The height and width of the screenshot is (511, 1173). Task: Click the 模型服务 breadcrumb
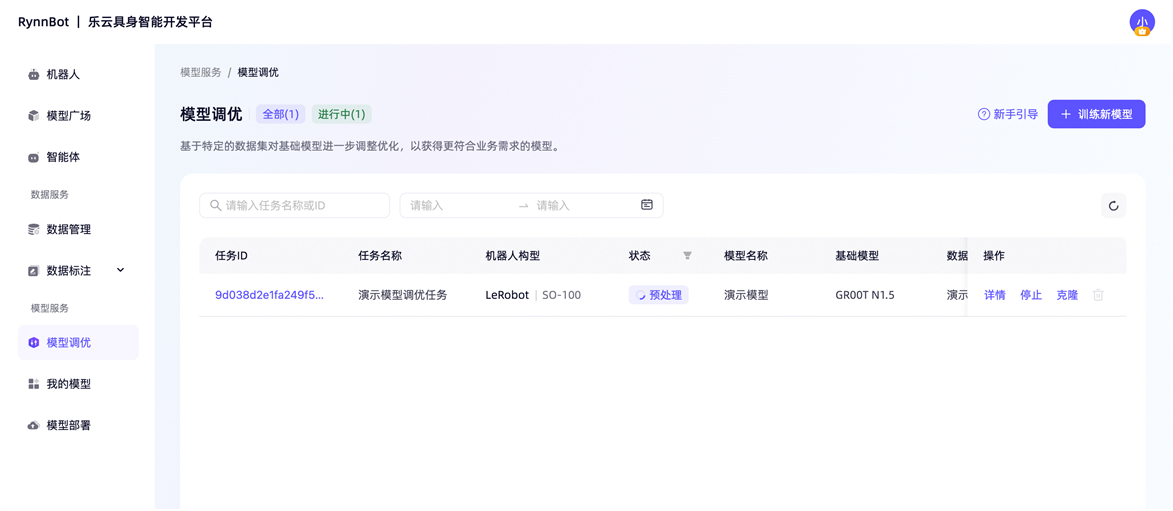click(200, 73)
